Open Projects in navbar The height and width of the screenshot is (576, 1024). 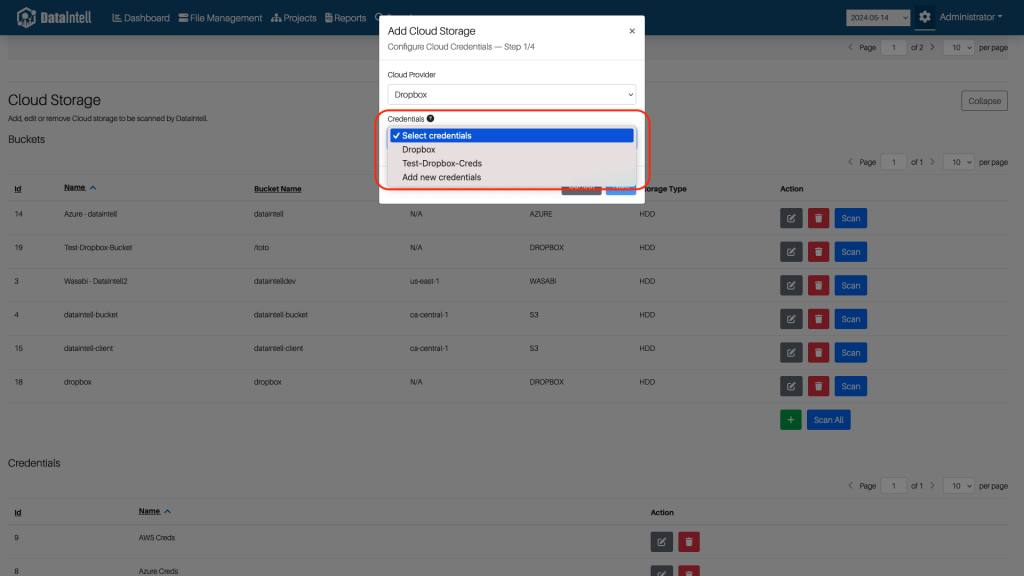[x=293, y=18]
